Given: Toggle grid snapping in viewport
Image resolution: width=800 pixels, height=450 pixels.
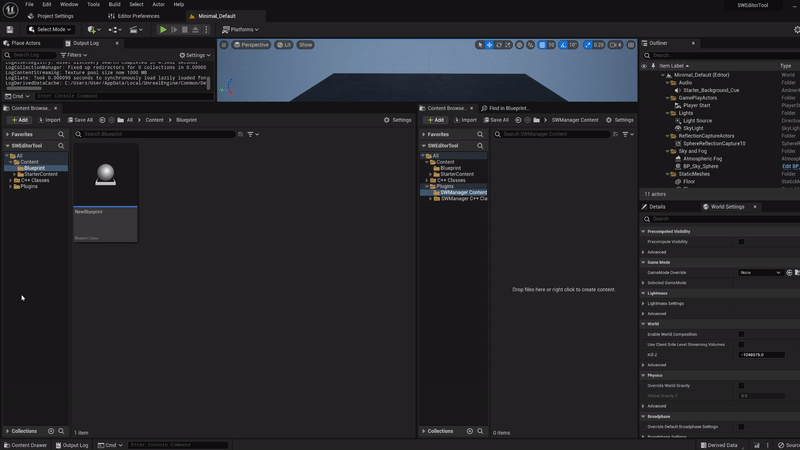Looking at the screenshot, I should tap(542, 45).
